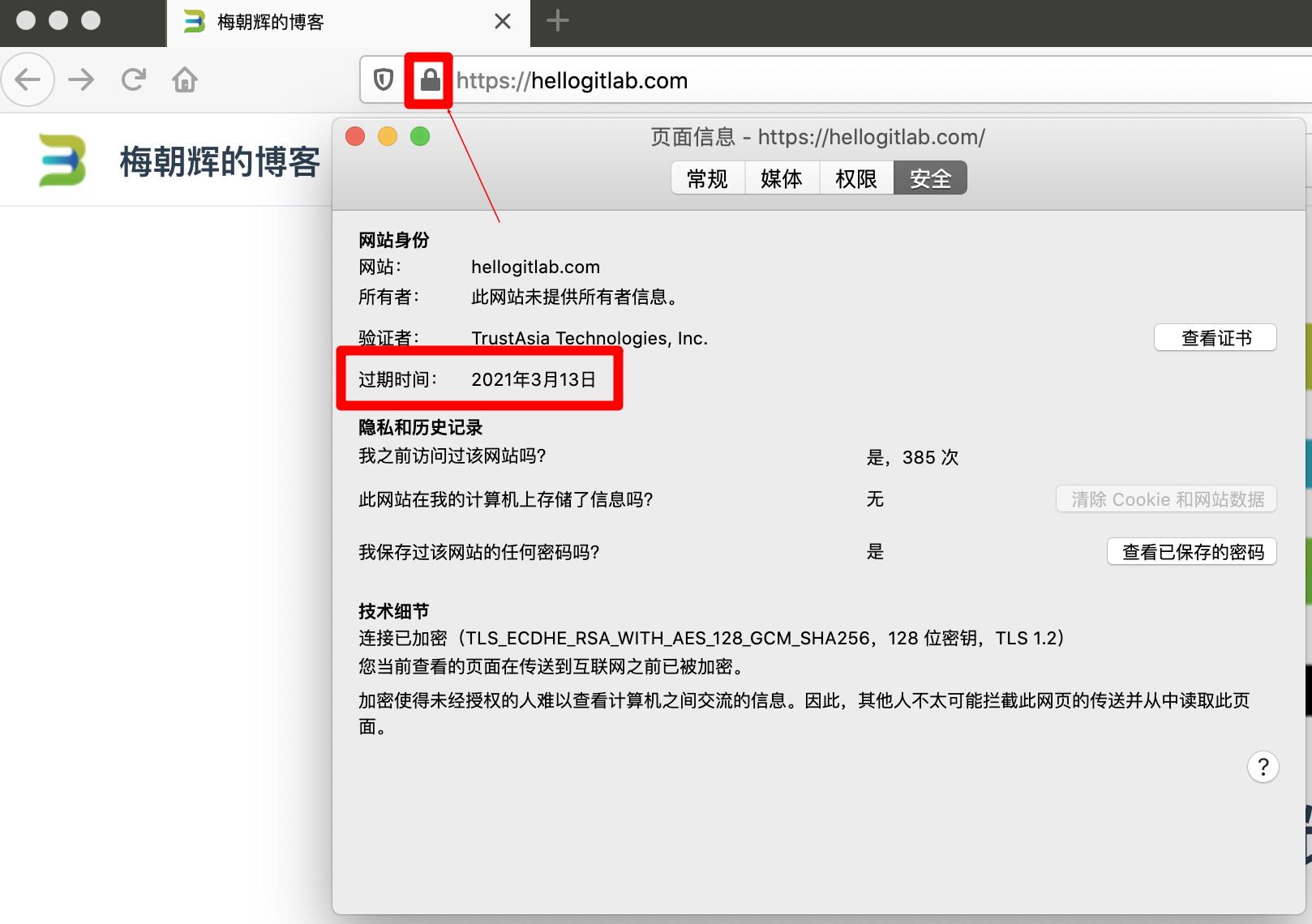
Task: Zoom the page info dialog green button
Action: [x=420, y=136]
